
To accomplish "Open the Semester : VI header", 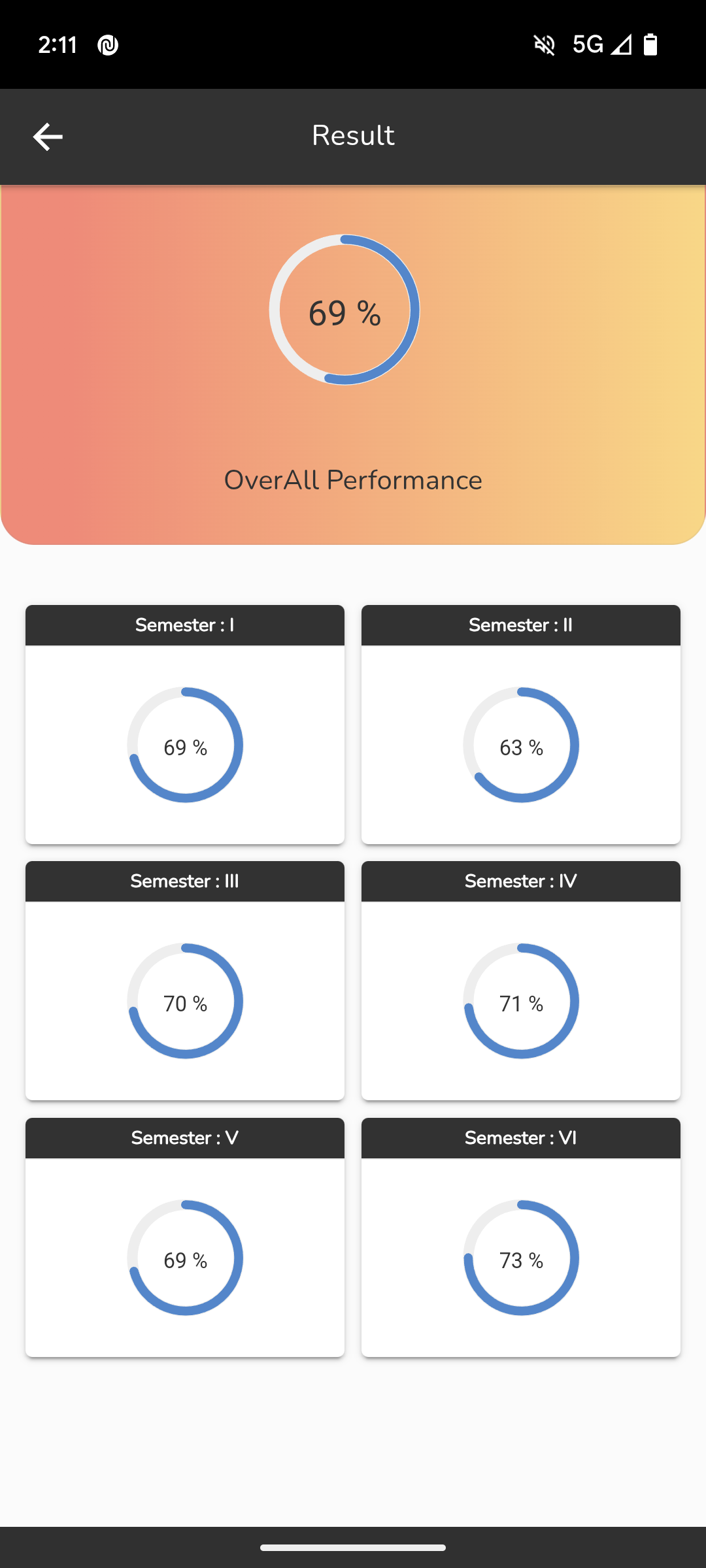I will click(521, 1138).
